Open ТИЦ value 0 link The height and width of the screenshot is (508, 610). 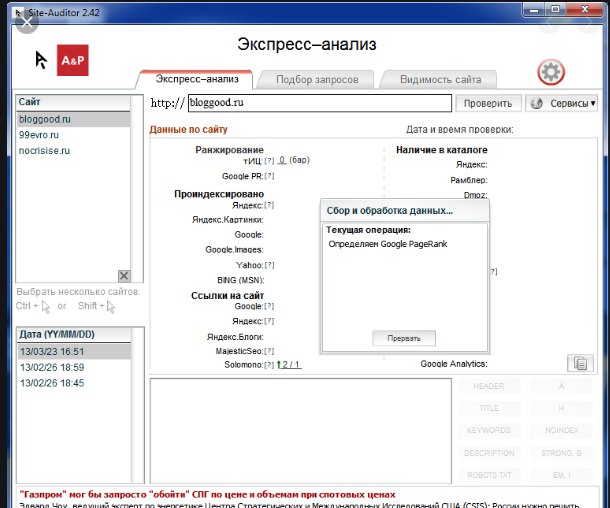pyautogui.click(x=282, y=160)
